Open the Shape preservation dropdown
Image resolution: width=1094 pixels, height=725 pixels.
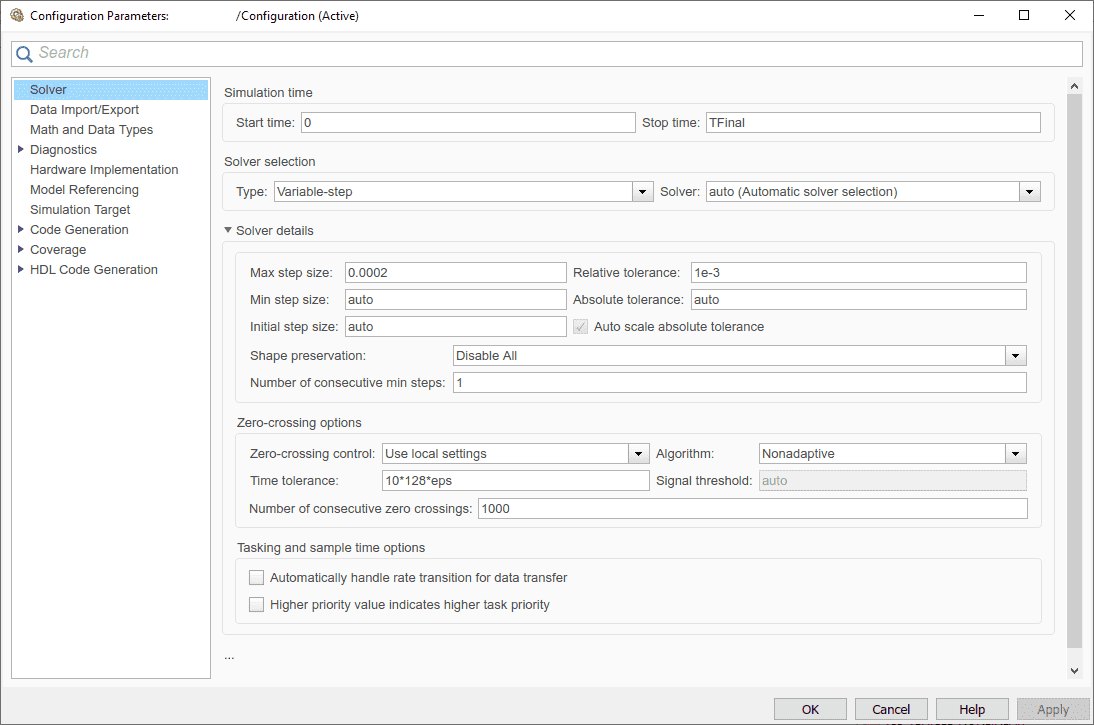tap(1016, 356)
